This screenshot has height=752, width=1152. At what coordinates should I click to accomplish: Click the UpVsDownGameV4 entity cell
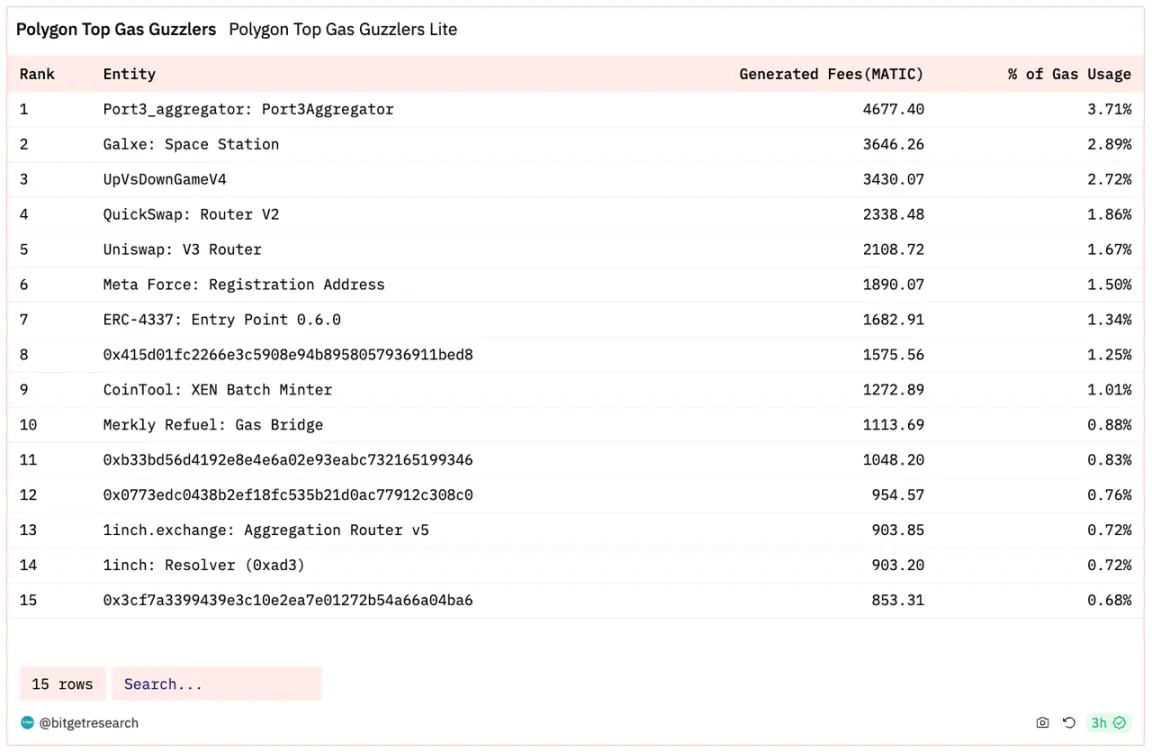165,179
